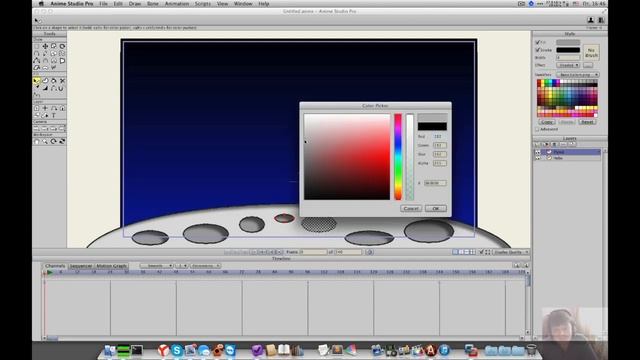640x360 pixels.
Task: Toggle the checkbox left of Display Quality
Action: pyautogui.click(x=481, y=252)
